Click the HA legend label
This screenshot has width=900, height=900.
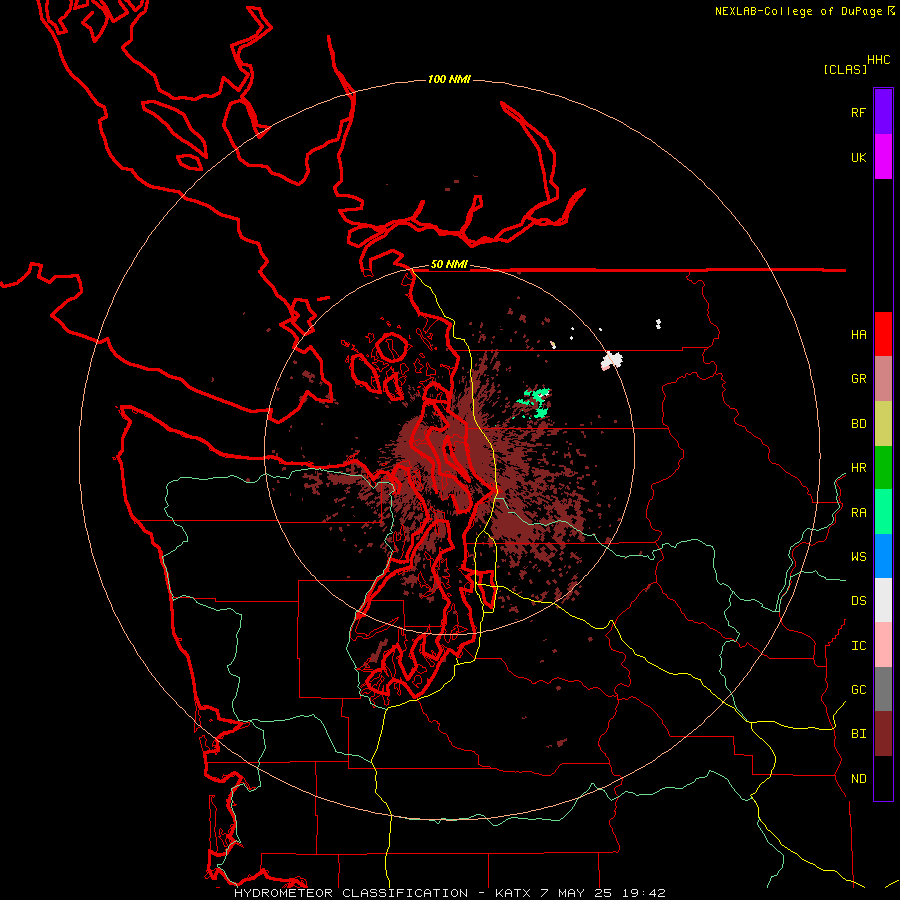[x=858, y=335]
